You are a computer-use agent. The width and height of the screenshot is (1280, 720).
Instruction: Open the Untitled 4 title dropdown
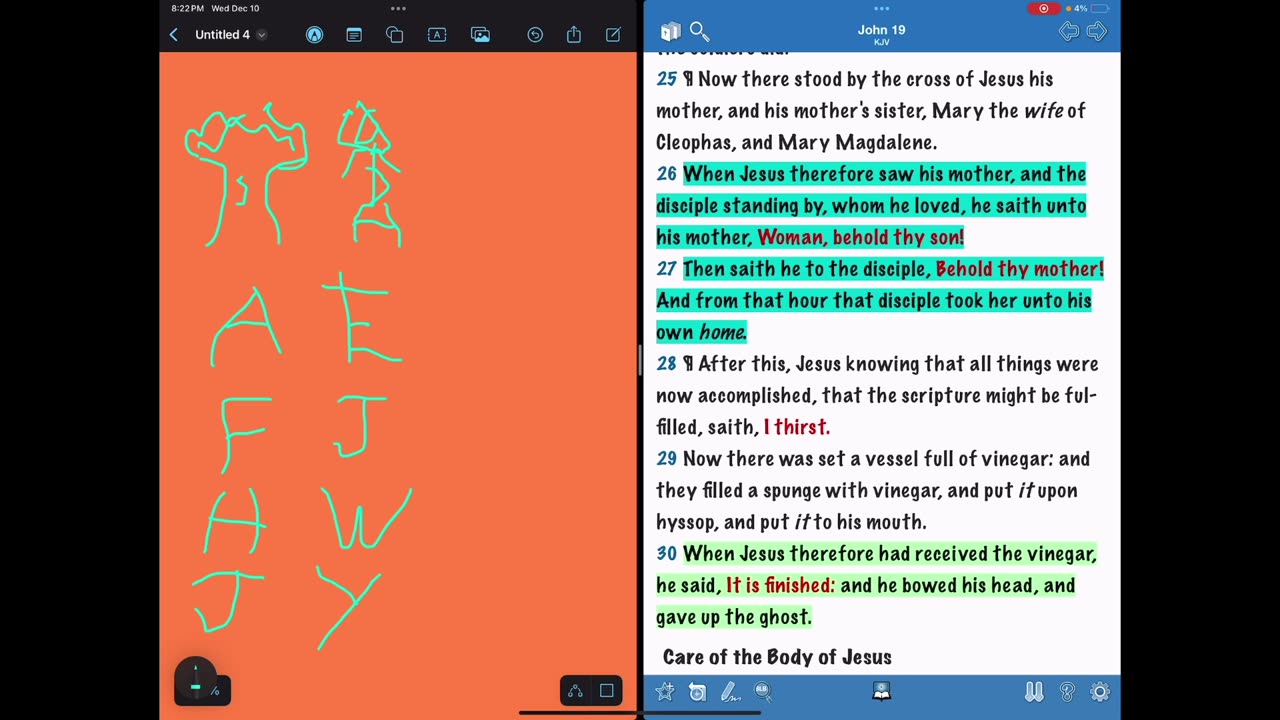click(x=261, y=35)
